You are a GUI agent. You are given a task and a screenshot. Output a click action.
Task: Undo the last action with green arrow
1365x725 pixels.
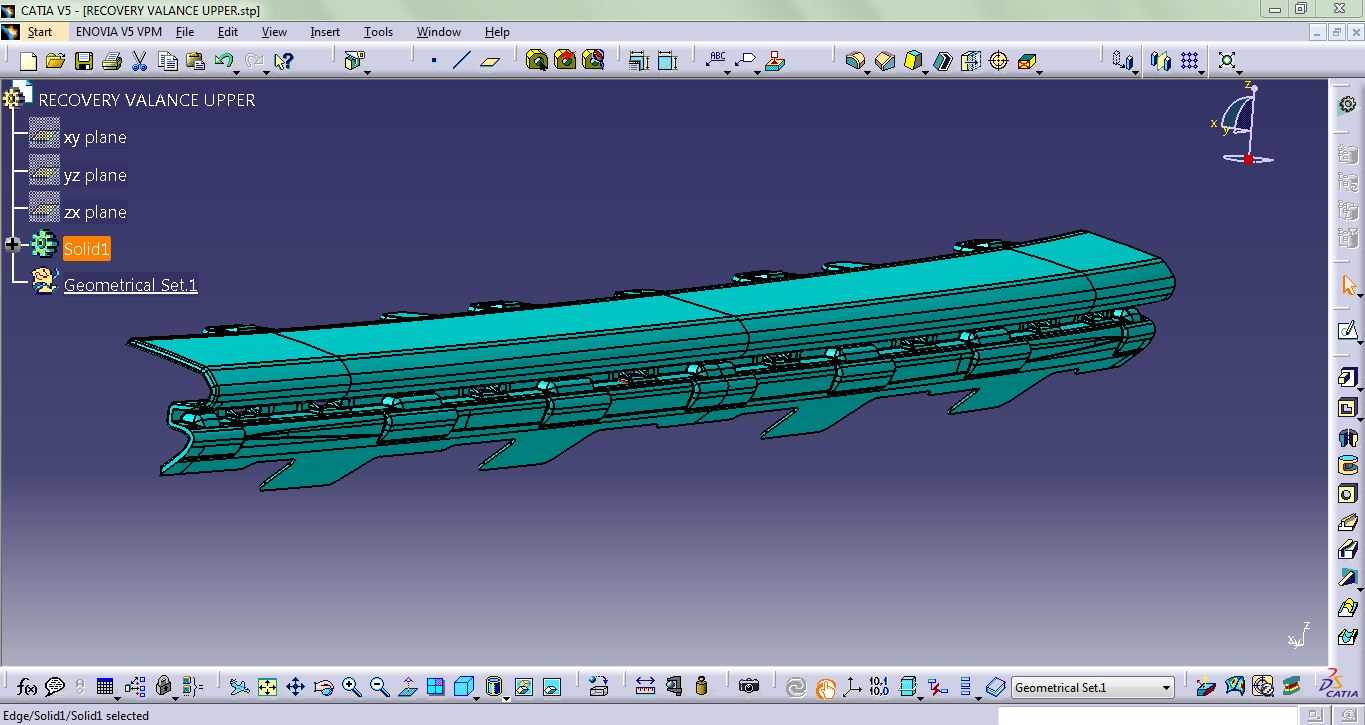224,61
